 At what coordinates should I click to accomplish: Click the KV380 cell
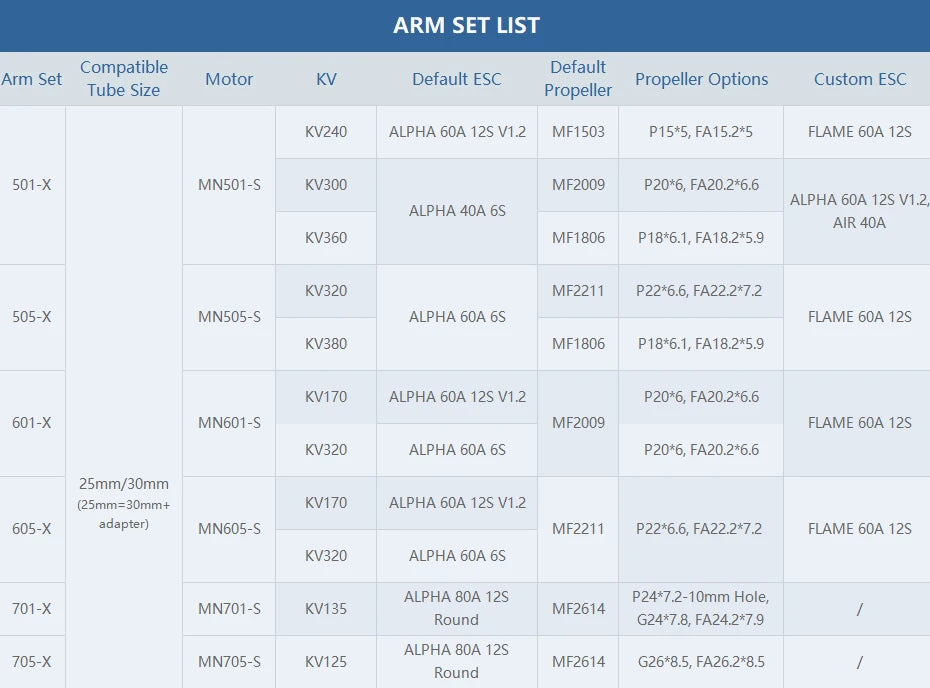326,344
